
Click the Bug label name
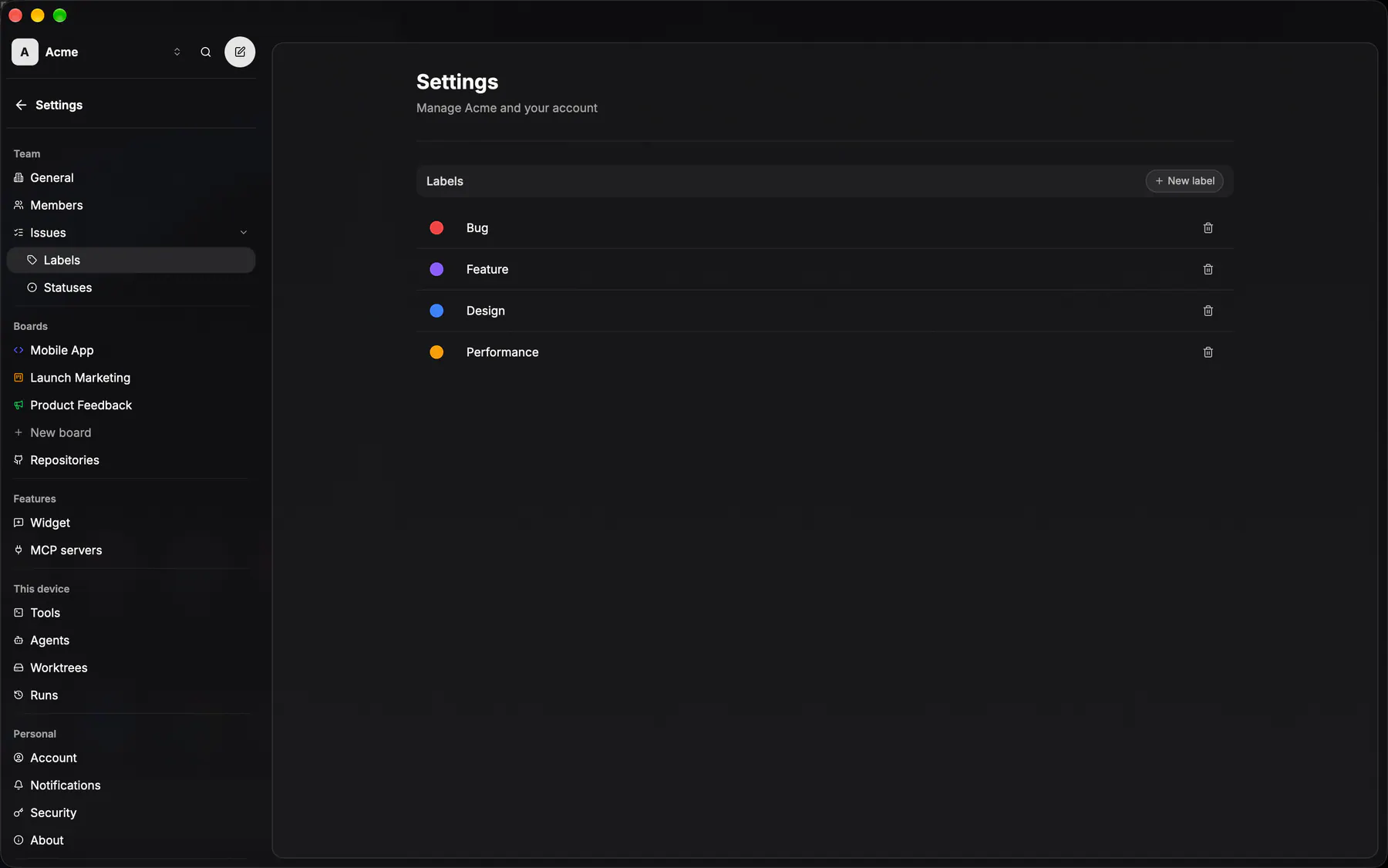(477, 228)
